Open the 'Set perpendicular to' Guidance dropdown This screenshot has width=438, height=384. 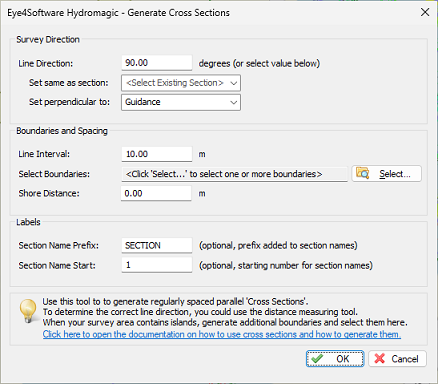[181, 102]
